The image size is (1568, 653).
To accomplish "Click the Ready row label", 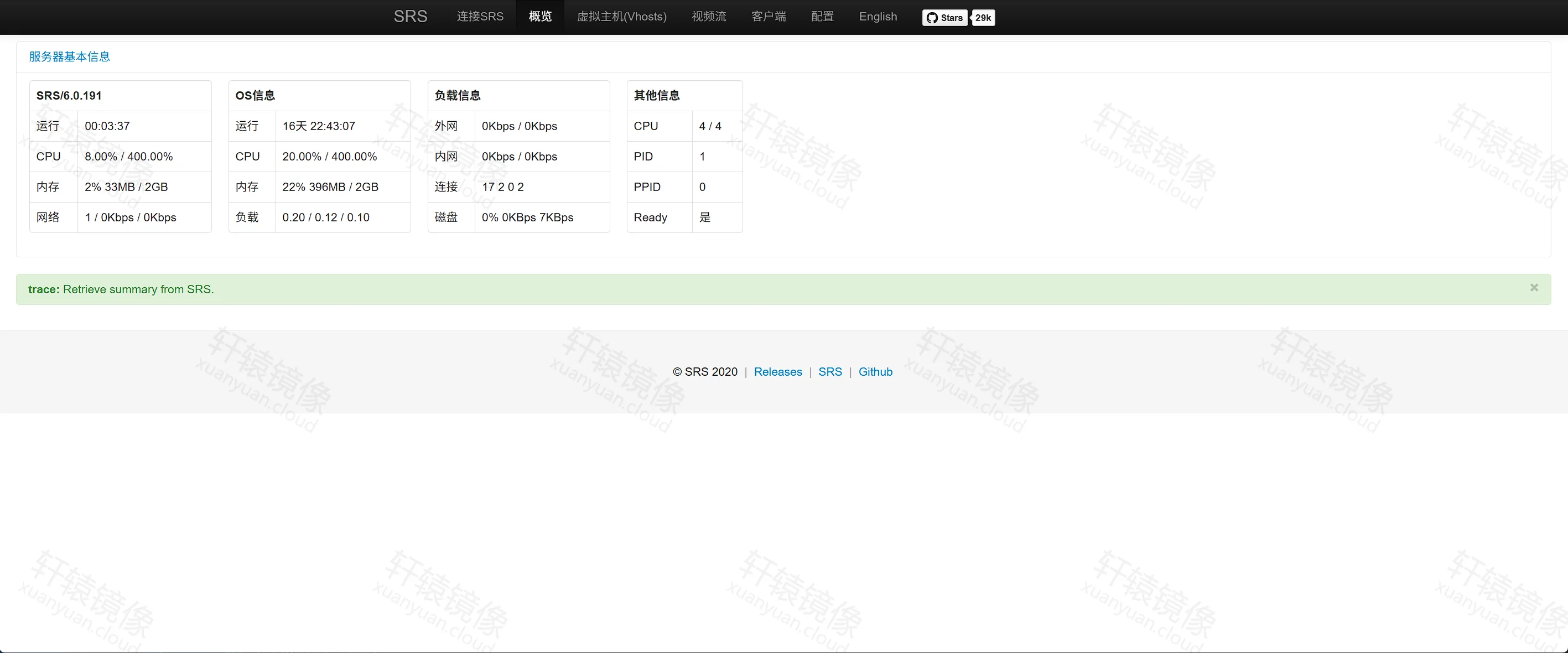I will coord(650,217).
